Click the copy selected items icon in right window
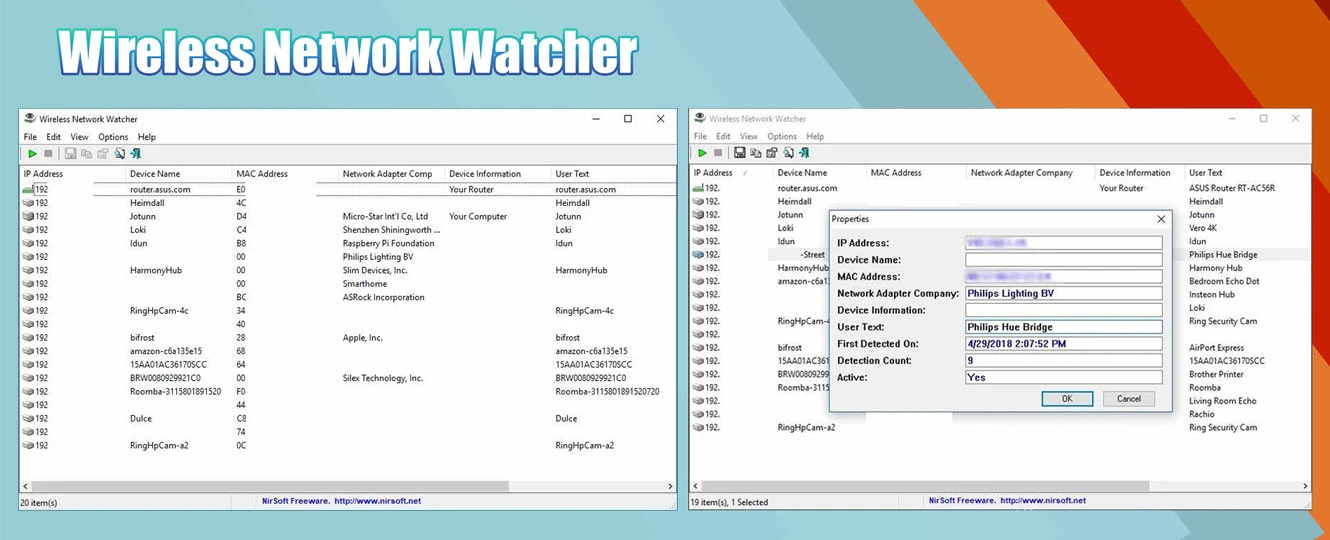This screenshot has width=1330, height=540. [x=755, y=153]
